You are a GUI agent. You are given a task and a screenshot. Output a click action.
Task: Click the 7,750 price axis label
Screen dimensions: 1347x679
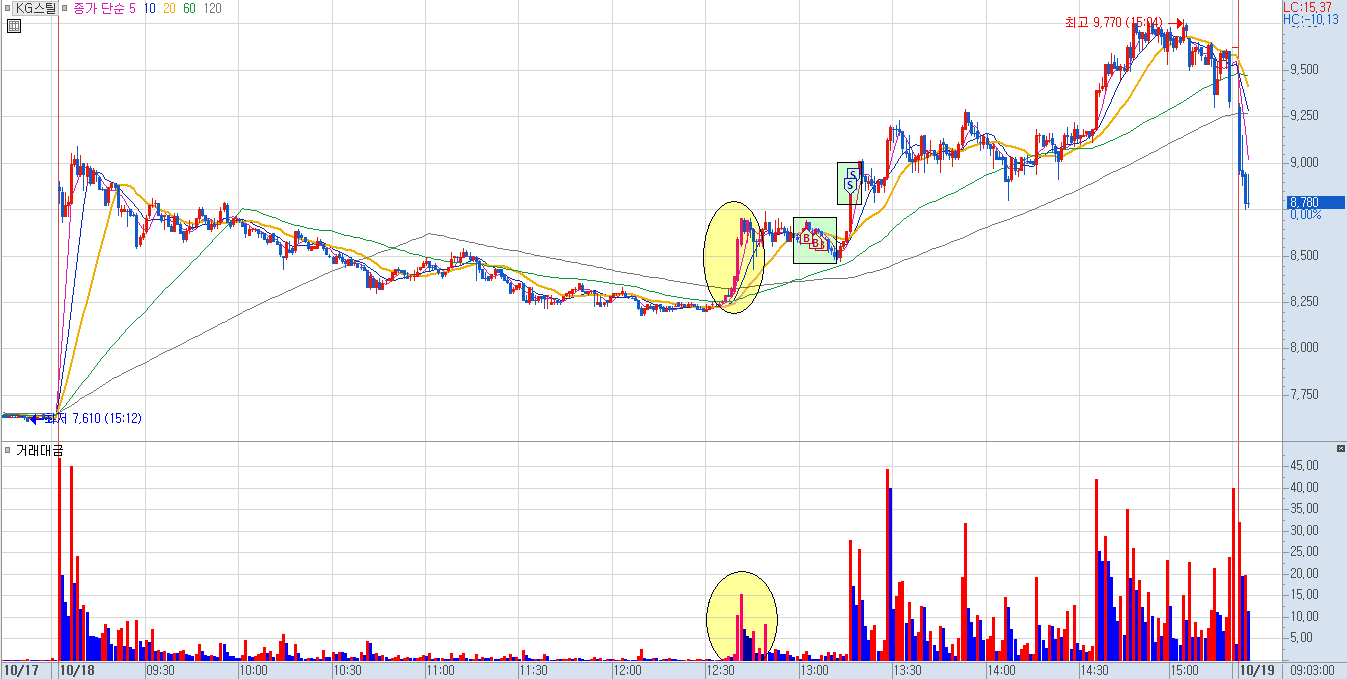(x=1303, y=394)
